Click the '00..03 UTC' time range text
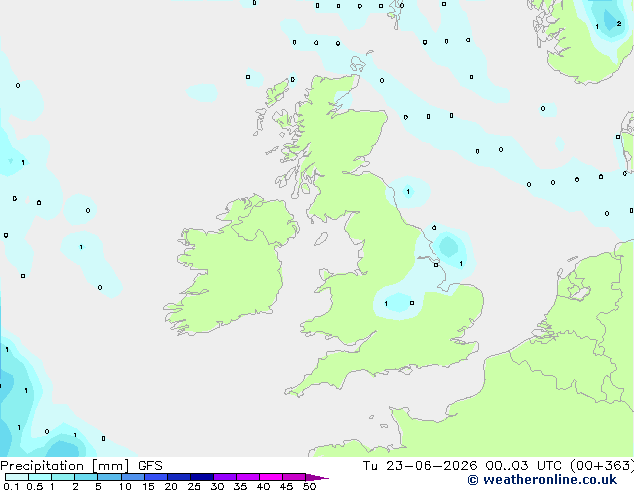The image size is (634, 490). 524,466
